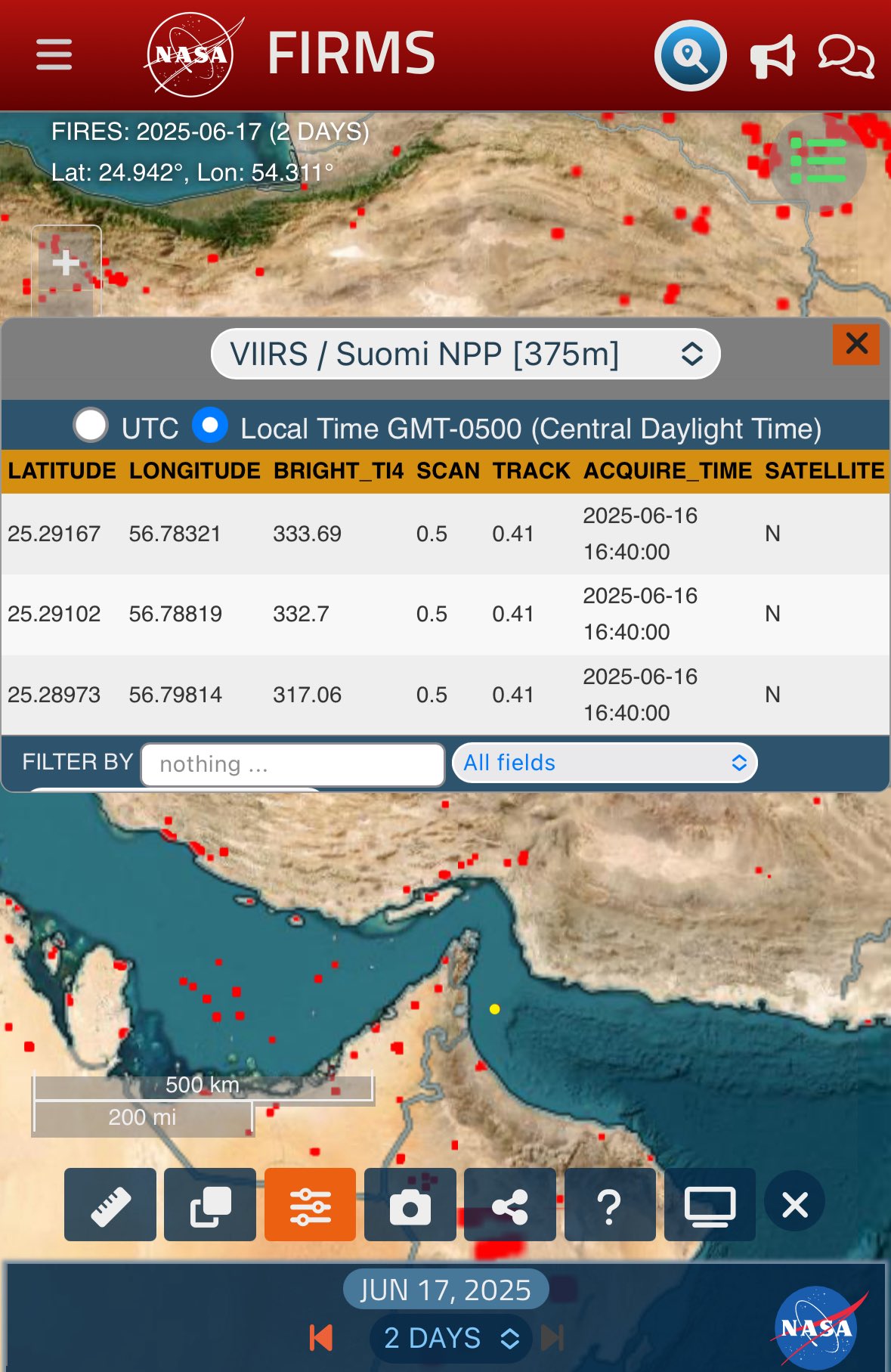Image resolution: width=891 pixels, height=1372 pixels.
Task: Click the 500 km scale bar
Action: click(203, 1085)
